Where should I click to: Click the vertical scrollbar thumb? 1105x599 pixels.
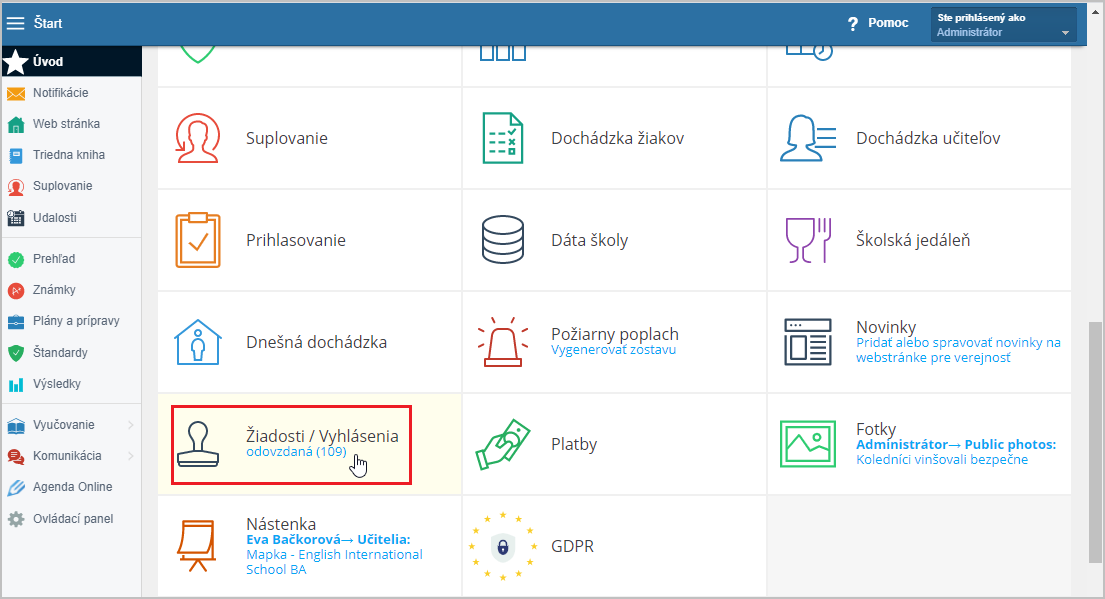(1094, 442)
